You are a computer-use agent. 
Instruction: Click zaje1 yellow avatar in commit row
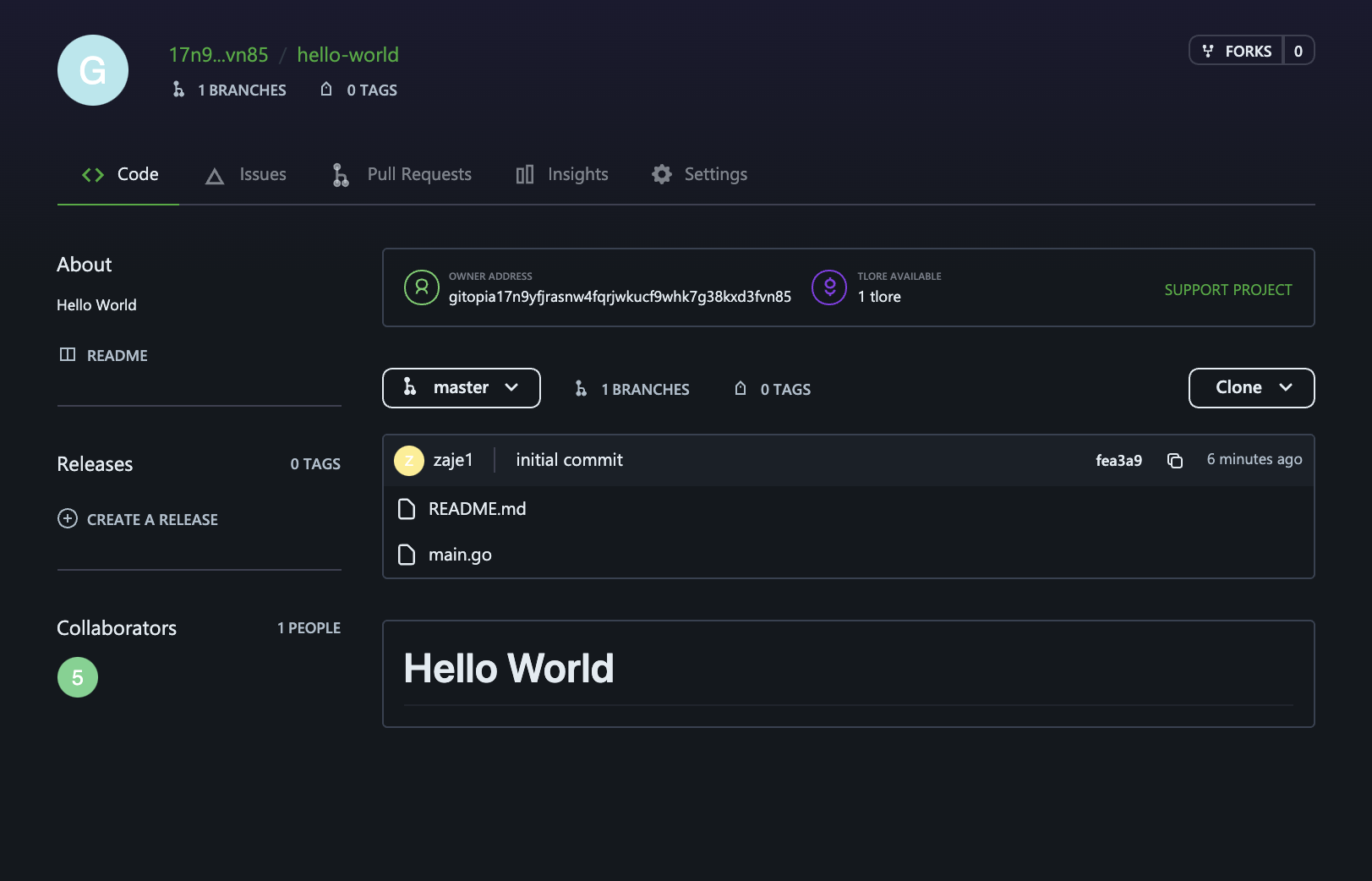click(x=409, y=461)
